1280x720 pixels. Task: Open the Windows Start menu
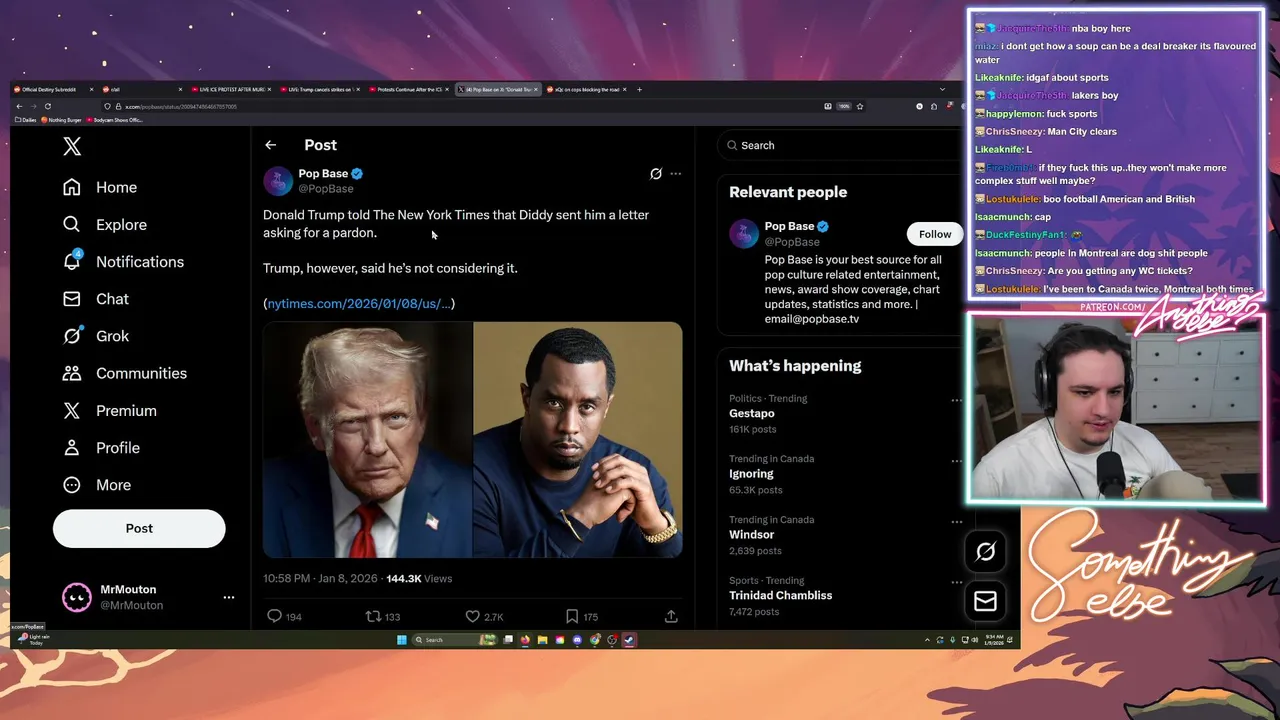click(x=401, y=640)
